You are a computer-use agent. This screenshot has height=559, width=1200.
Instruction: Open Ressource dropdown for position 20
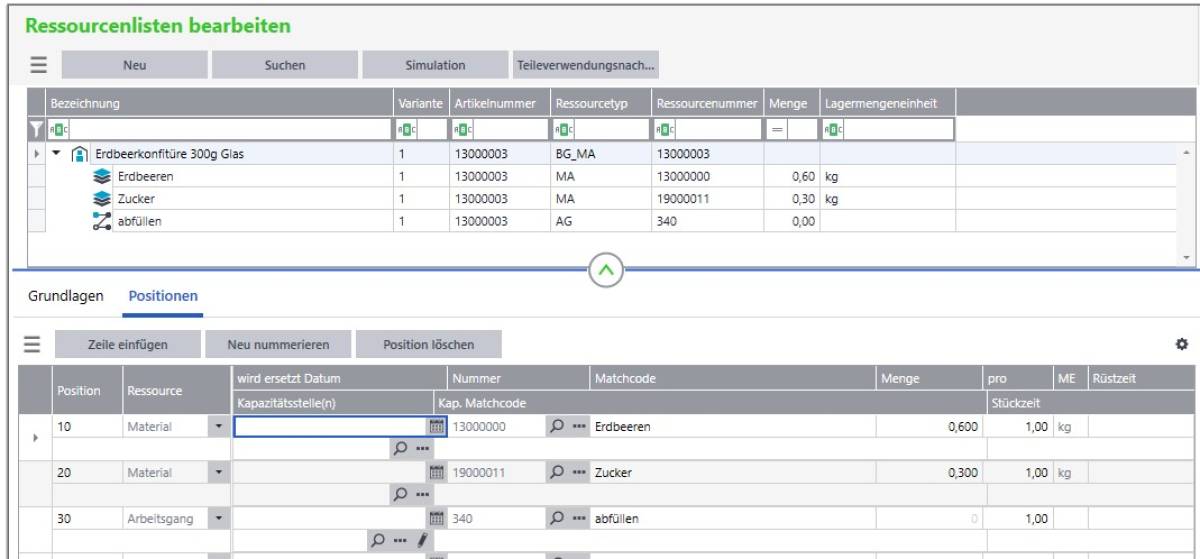point(219,472)
